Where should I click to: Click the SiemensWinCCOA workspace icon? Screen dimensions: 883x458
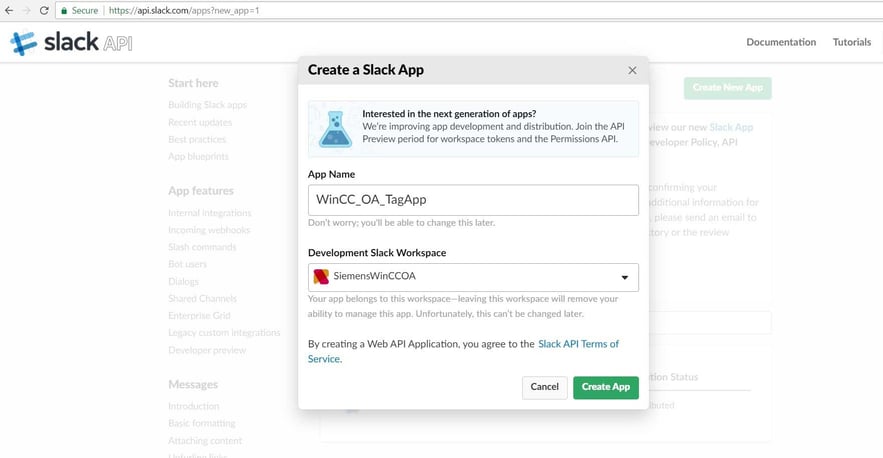(x=321, y=277)
